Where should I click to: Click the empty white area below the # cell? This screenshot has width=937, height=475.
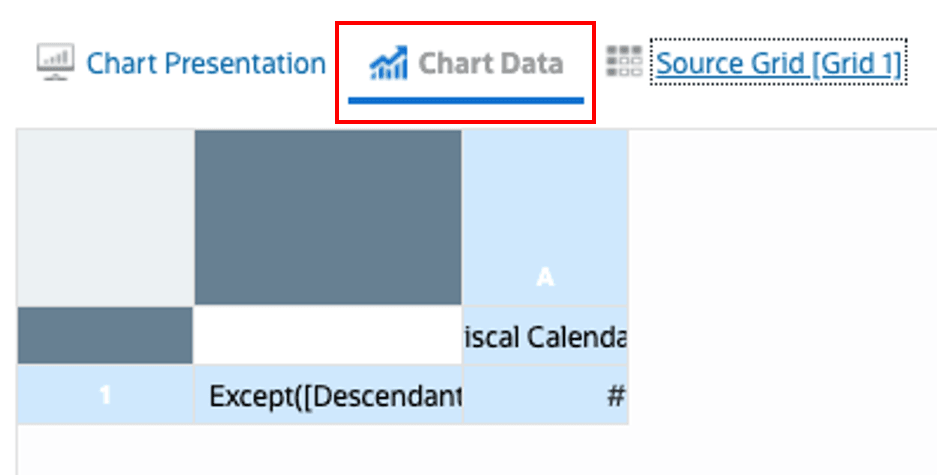click(x=545, y=450)
